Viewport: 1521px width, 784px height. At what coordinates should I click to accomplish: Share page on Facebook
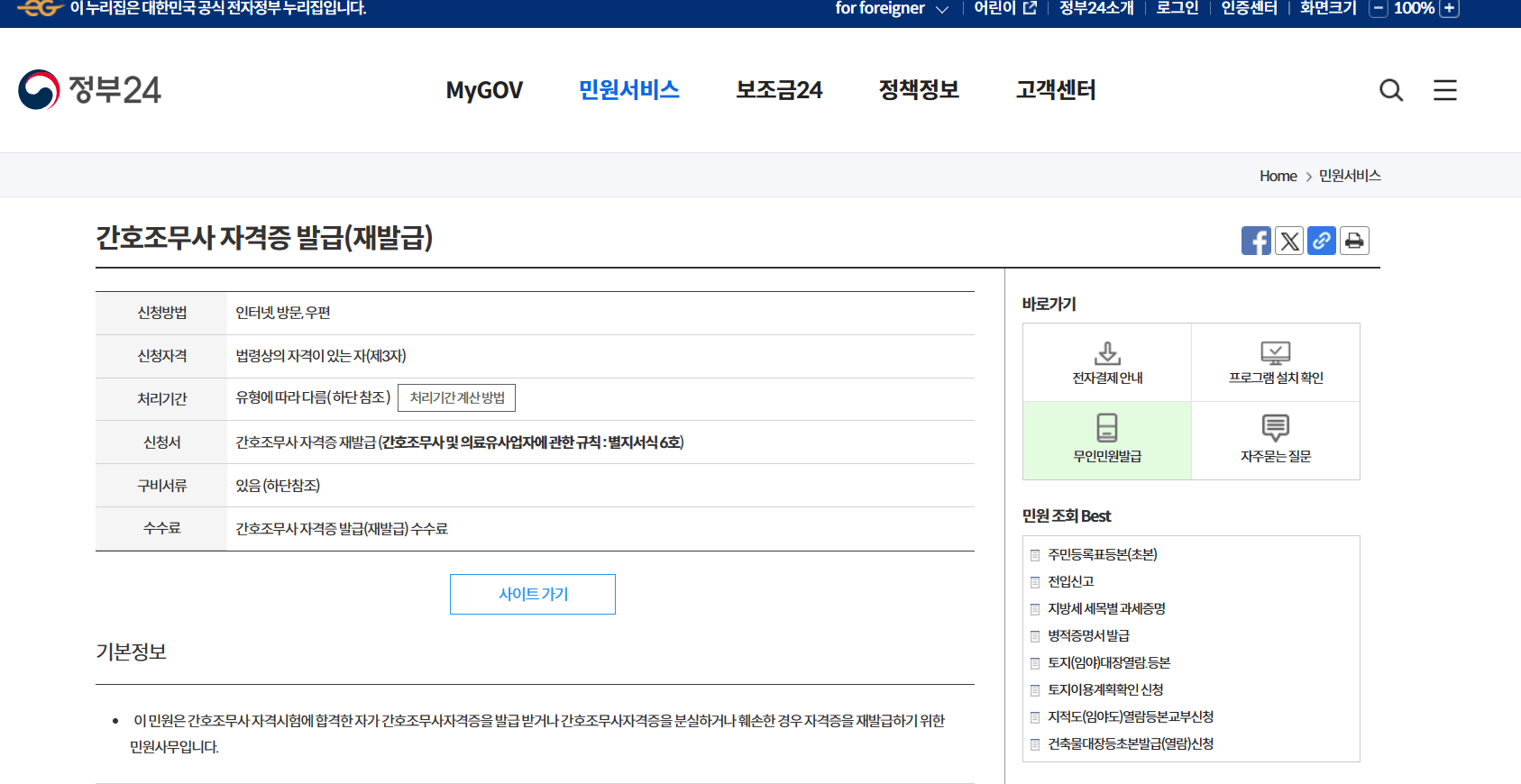click(x=1256, y=241)
